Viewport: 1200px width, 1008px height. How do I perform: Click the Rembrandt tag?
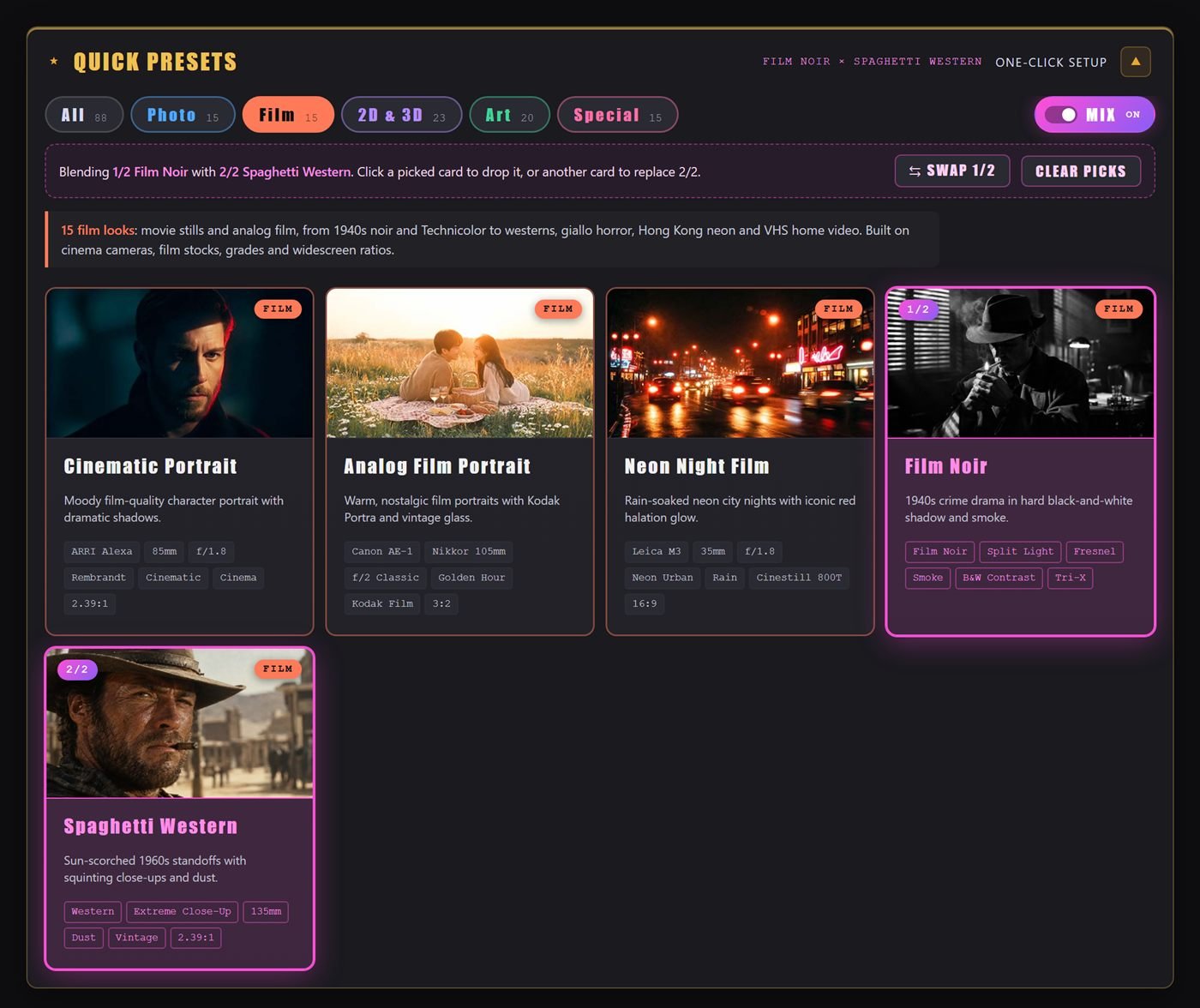pos(99,578)
